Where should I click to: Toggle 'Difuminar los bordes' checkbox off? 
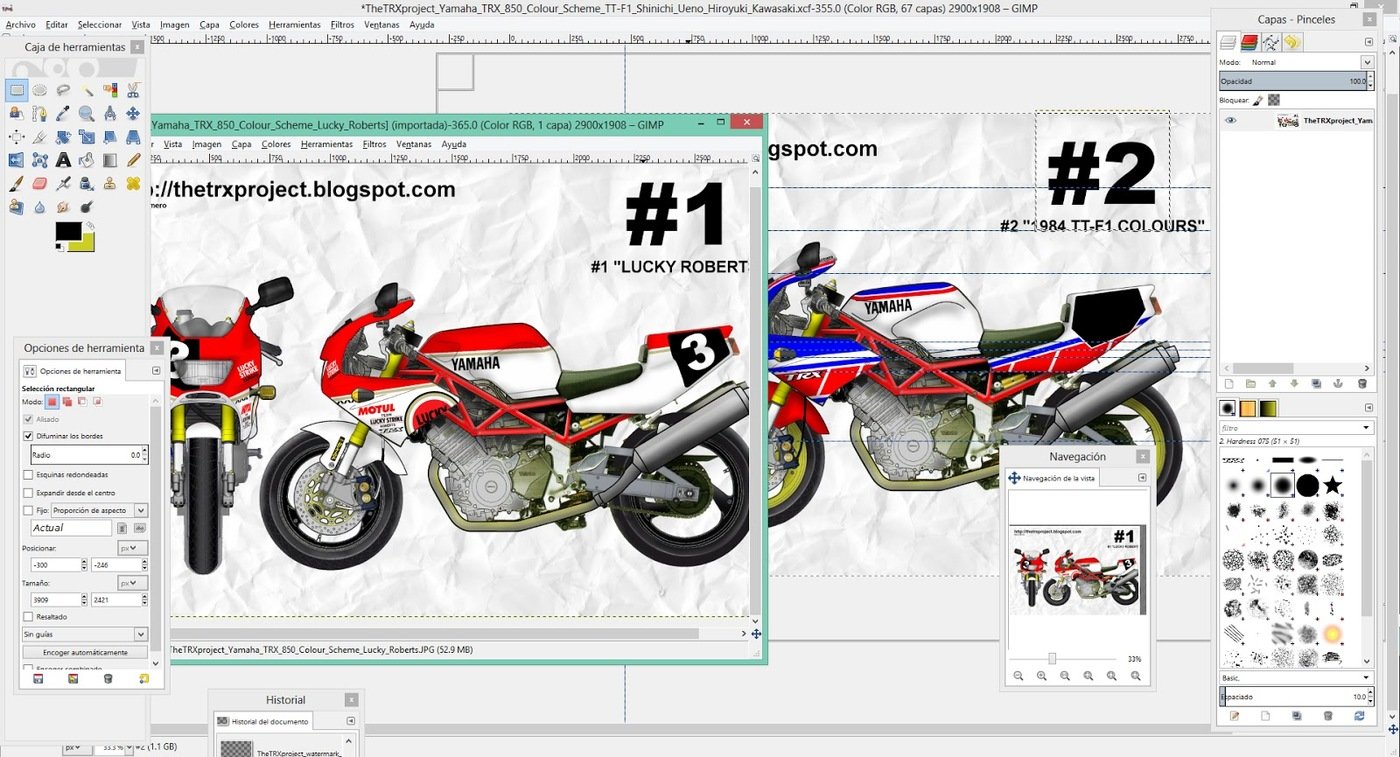pyautogui.click(x=28, y=435)
